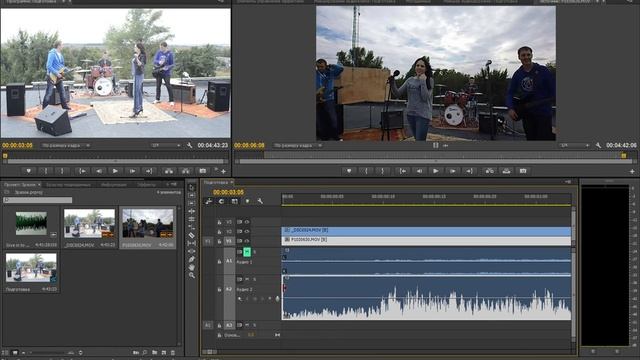The width and height of the screenshot is (640, 360).
Task: Select the Track Select Forward tool
Action: [192, 196]
